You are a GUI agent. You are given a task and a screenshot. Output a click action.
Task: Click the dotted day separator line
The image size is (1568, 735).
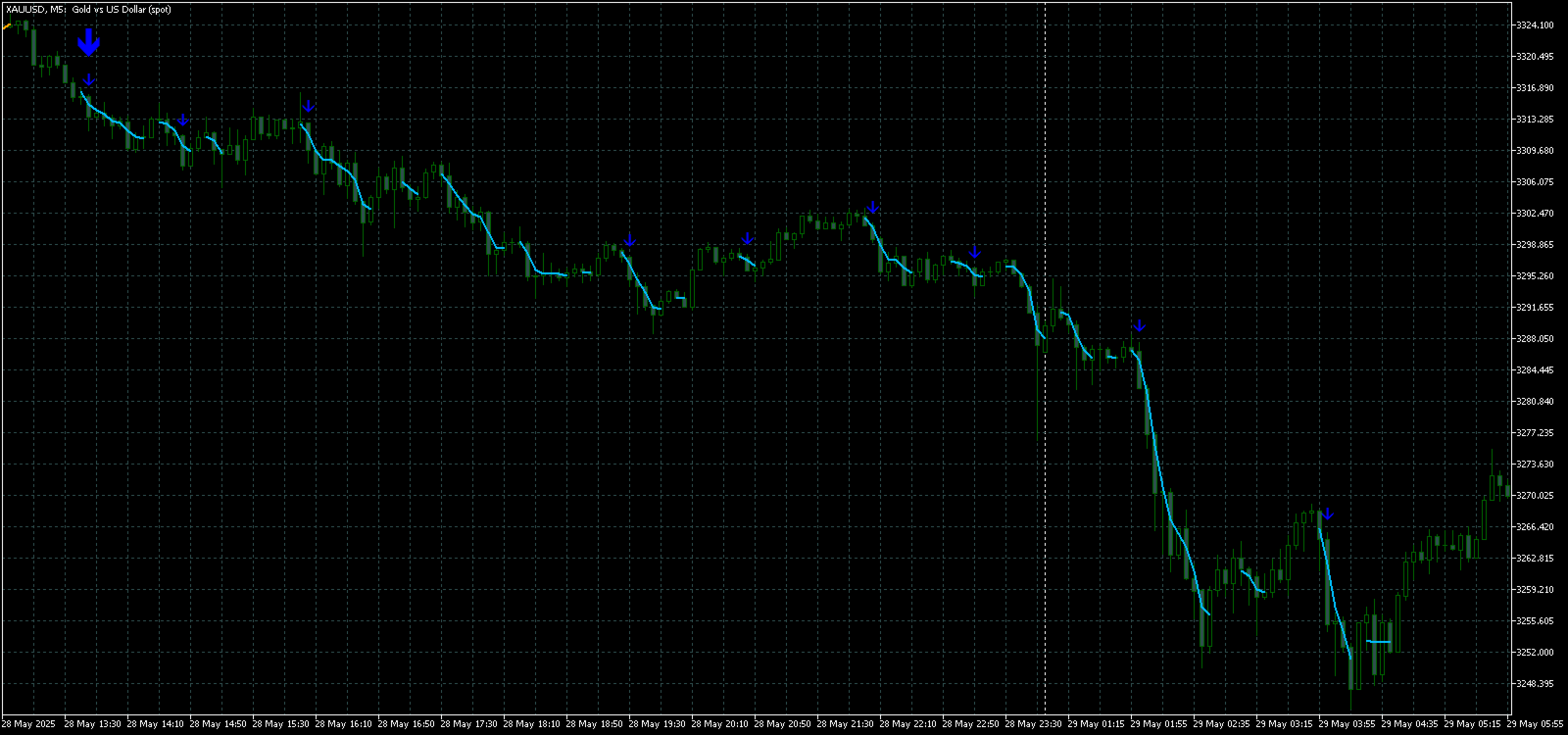click(1046, 358)
